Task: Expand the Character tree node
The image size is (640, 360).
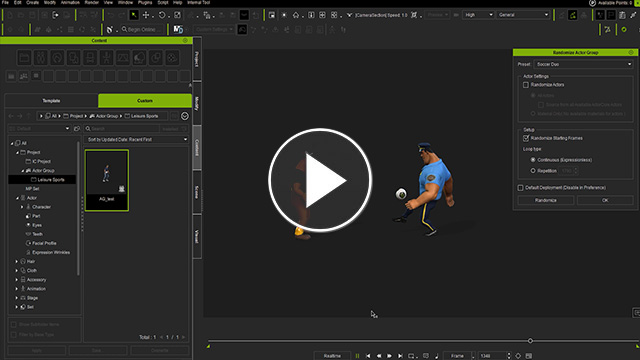Action: pos(22,207)
